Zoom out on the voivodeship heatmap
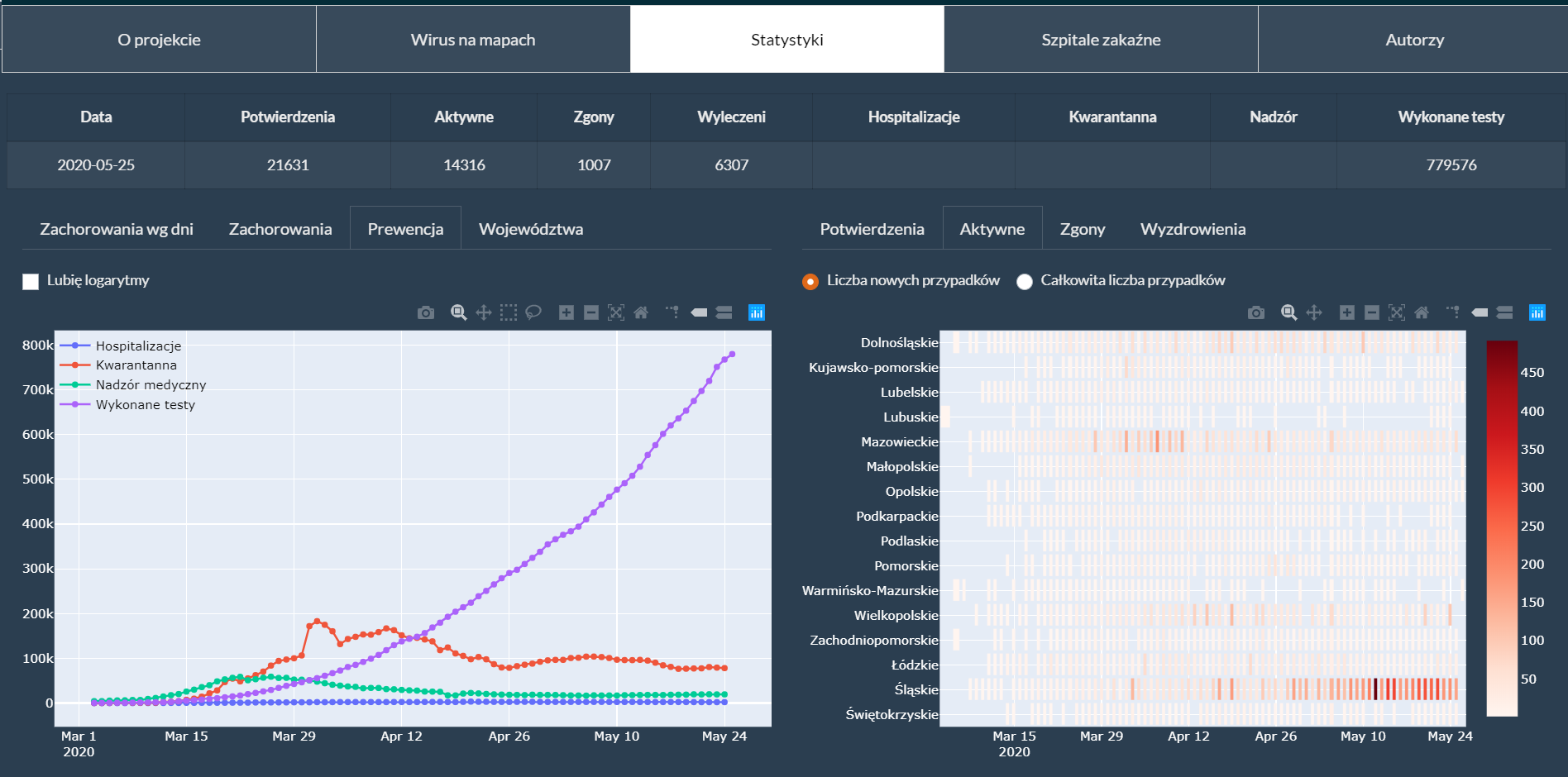 1372,312
